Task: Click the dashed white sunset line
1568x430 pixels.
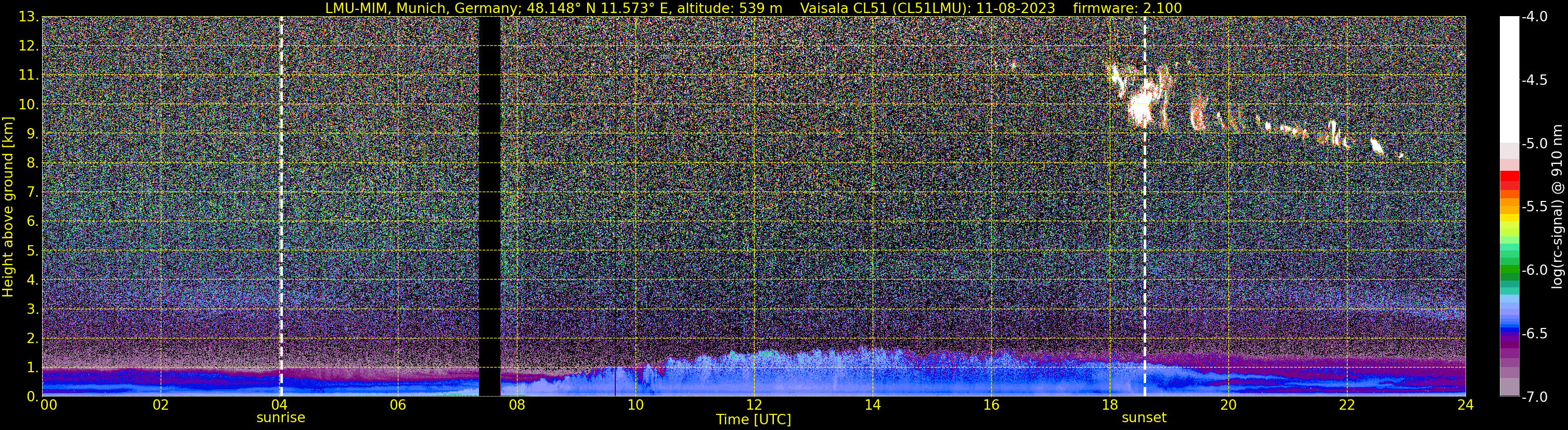Action: (x=1144, y=207)
